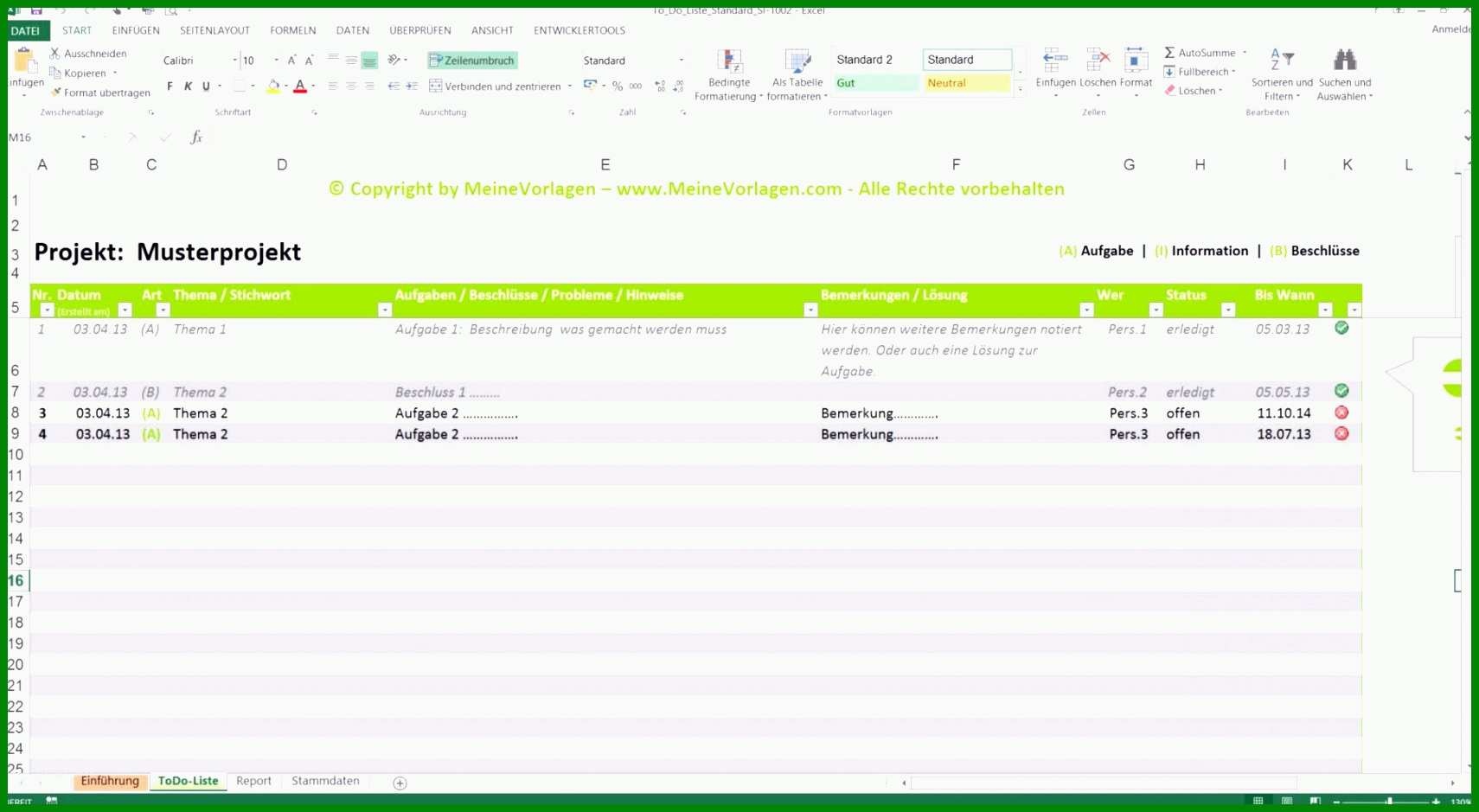Toggle Zeilenumbruch wrap text
This screenshot has height=812, width=1479.
pyautogui.click(x=472, y=61)
